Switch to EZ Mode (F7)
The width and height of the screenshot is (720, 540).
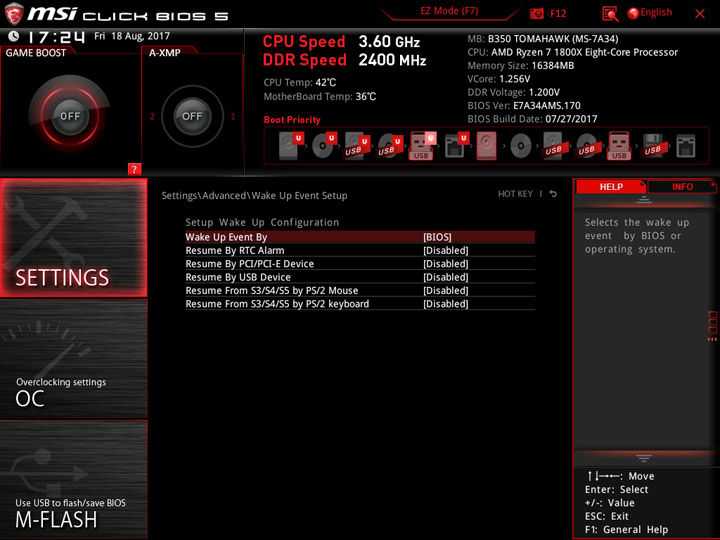449,11
